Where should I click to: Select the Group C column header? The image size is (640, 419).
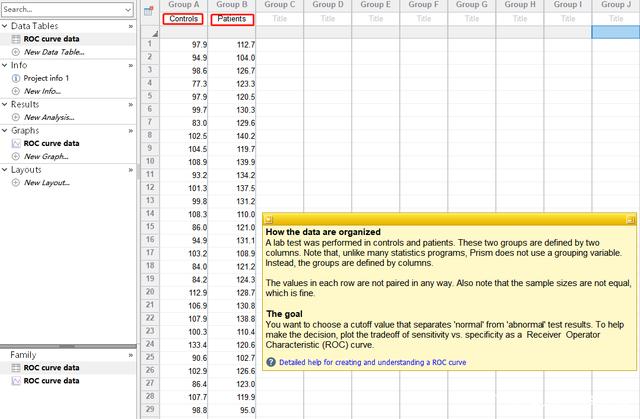(x=280, y=4)
